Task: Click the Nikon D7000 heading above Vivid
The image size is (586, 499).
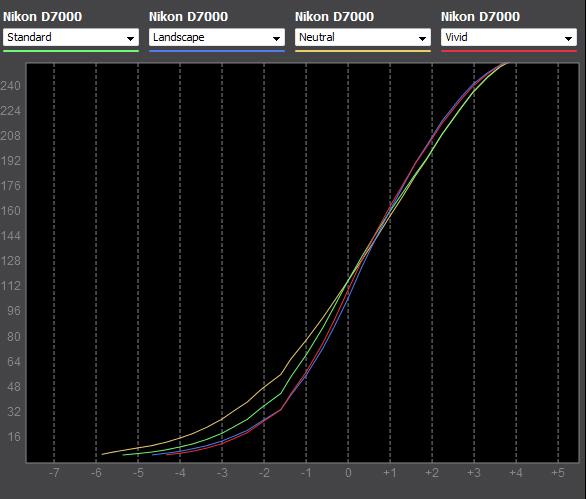Action: point(480,16)
